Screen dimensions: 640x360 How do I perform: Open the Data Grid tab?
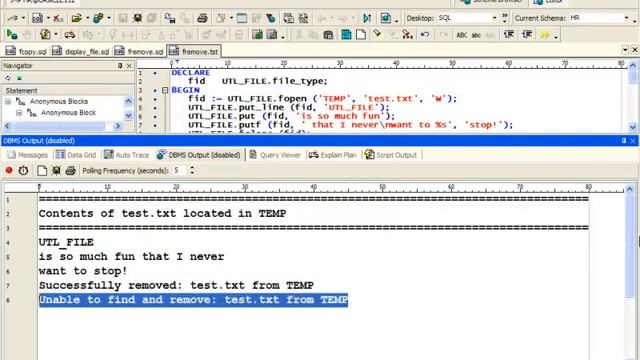[76, 155]
